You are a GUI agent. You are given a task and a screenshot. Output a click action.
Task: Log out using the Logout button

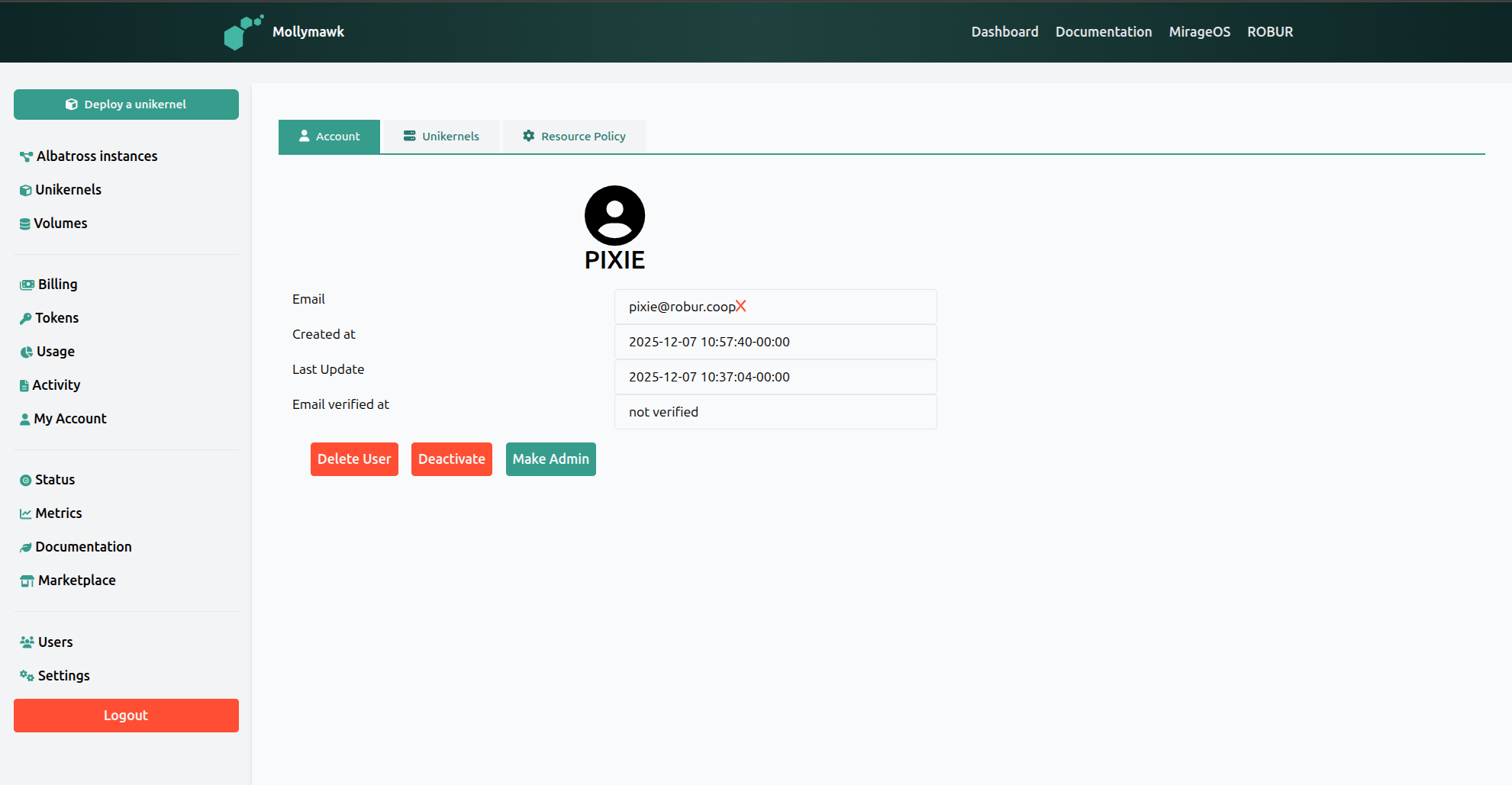click(126, 716)
